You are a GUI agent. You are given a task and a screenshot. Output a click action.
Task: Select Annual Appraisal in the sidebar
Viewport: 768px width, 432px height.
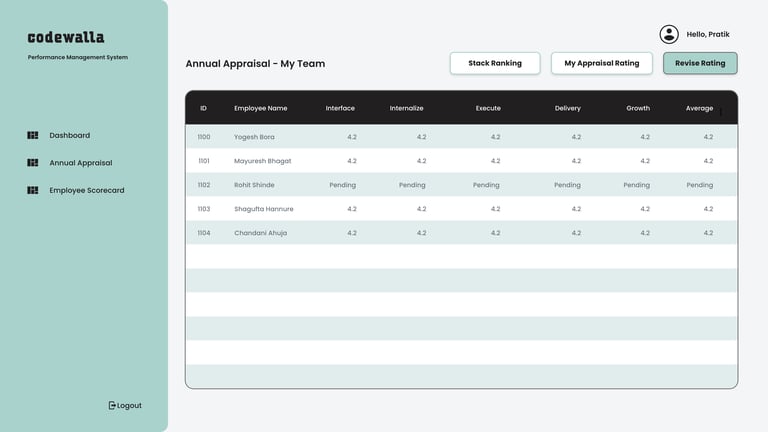[81, 162]
